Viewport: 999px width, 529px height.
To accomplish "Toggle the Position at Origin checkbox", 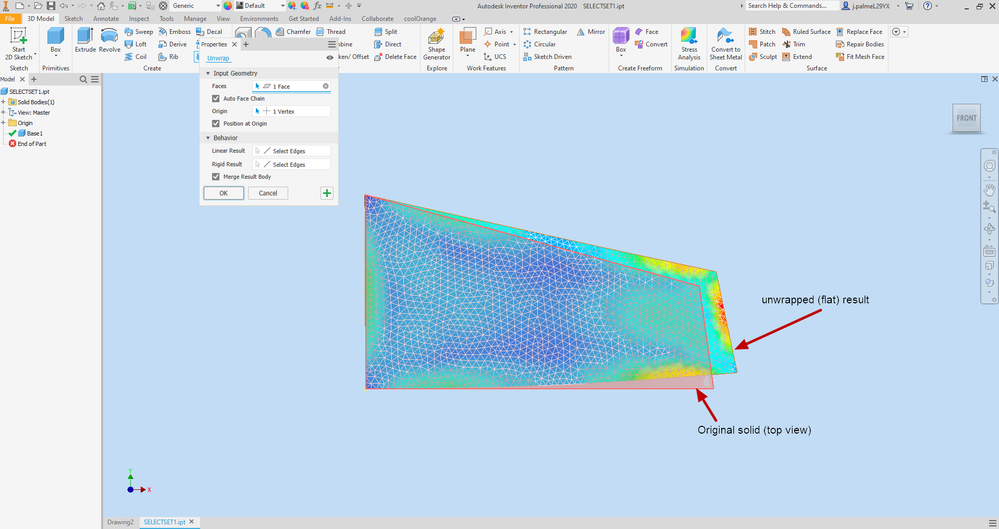I will click(x=216, y=124).
